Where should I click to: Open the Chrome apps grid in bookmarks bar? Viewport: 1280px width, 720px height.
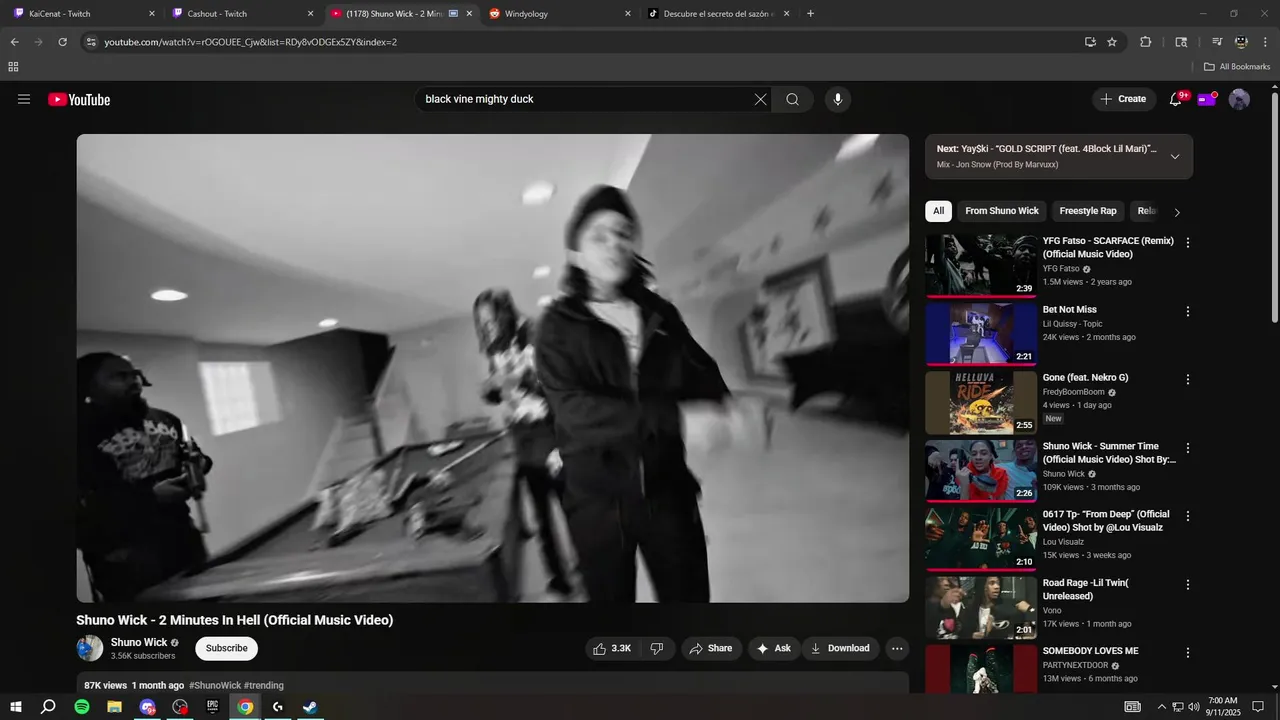pos(13,67)
